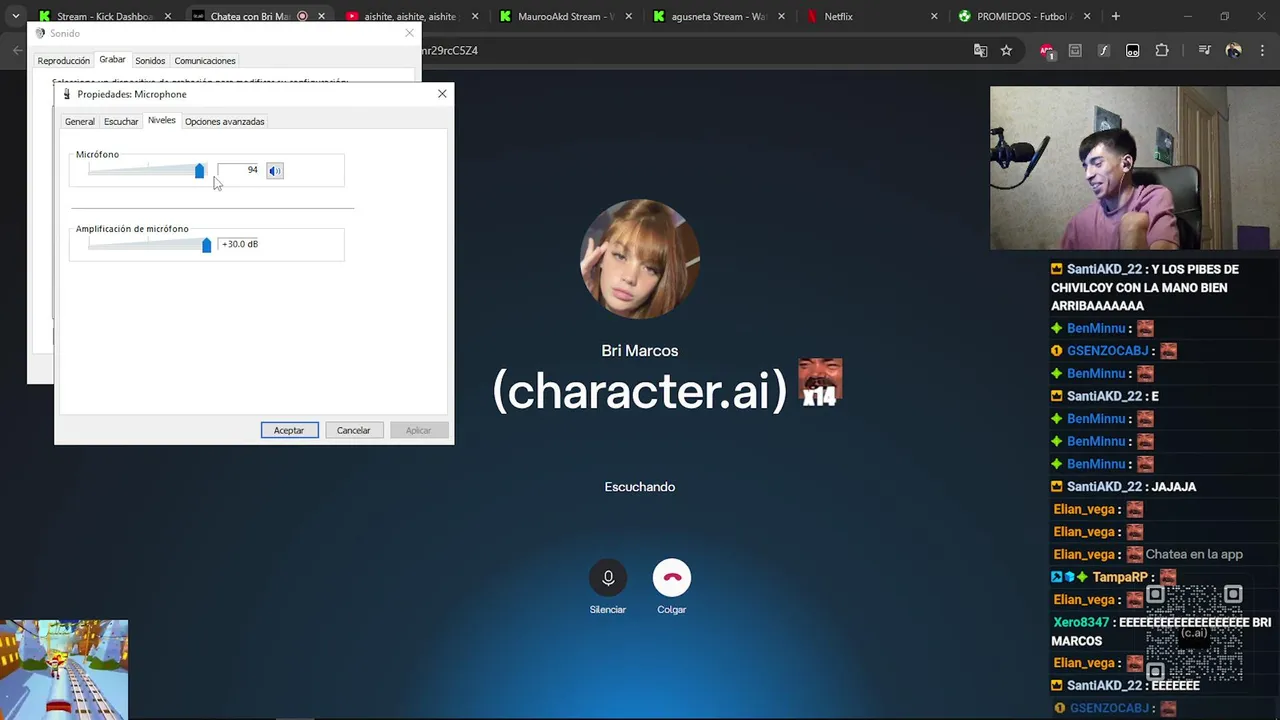Open the italic f extension icon

[1104, 50]
